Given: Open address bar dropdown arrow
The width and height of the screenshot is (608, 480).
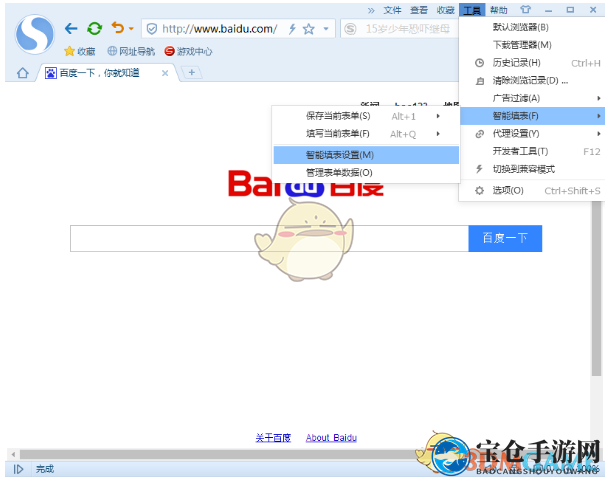Looking at the screenshot, I should point(326,29).
